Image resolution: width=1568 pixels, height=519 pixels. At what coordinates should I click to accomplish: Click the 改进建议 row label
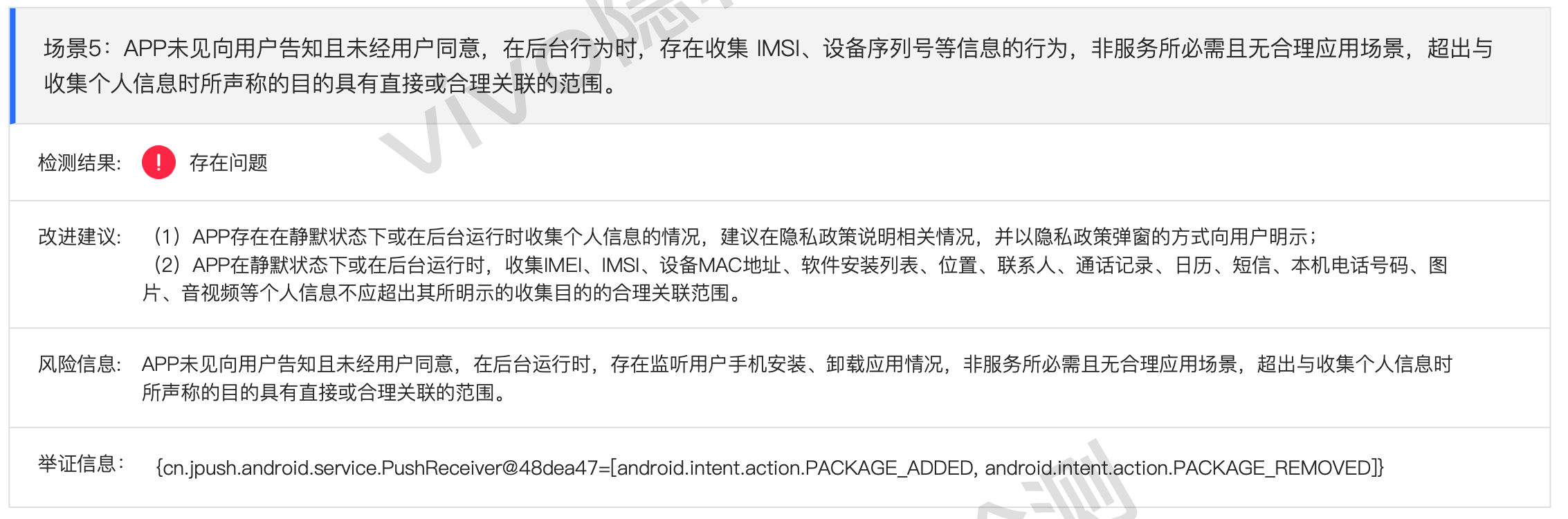[x=79, y=237]
